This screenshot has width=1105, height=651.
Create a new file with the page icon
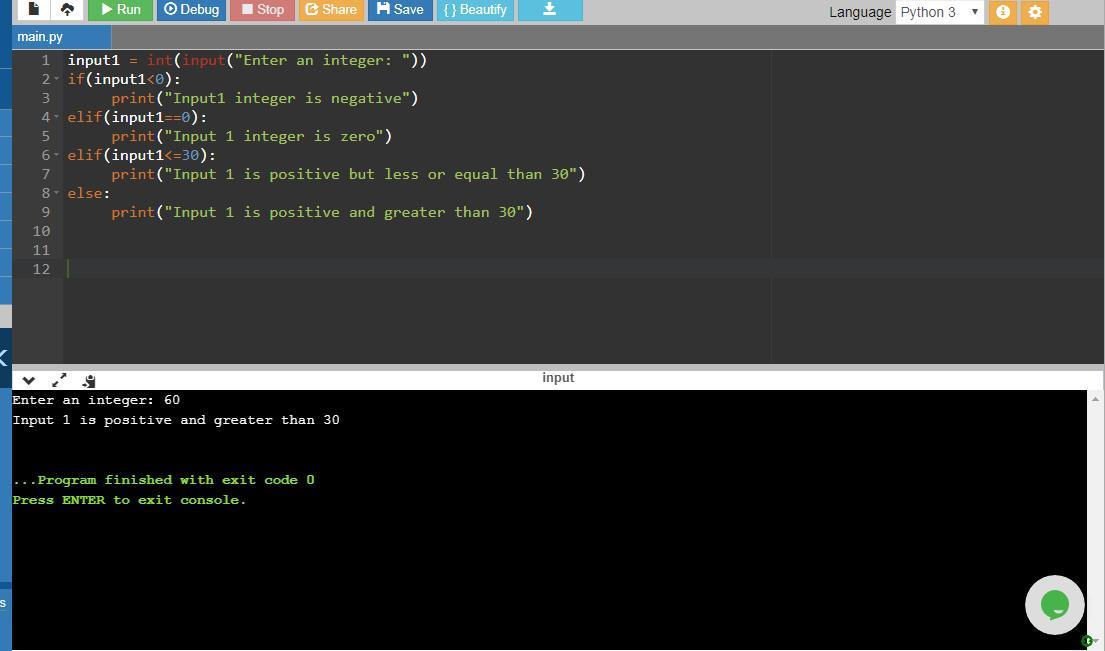click(x=34, y=9)
